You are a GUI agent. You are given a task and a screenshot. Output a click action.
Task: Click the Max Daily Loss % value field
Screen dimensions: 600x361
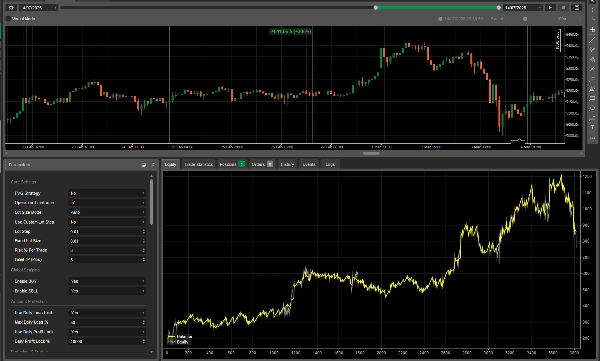(107, 322)
